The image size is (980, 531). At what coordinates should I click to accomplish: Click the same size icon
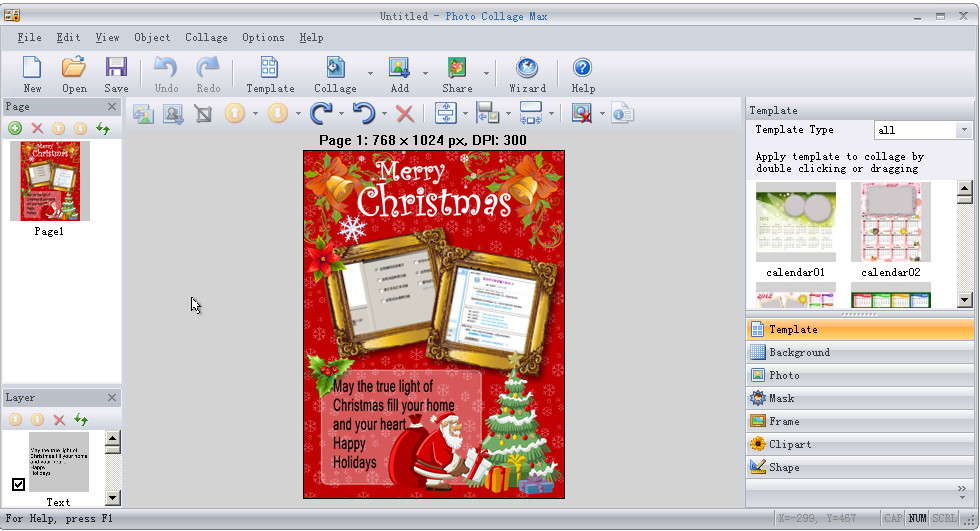point(531,114)
